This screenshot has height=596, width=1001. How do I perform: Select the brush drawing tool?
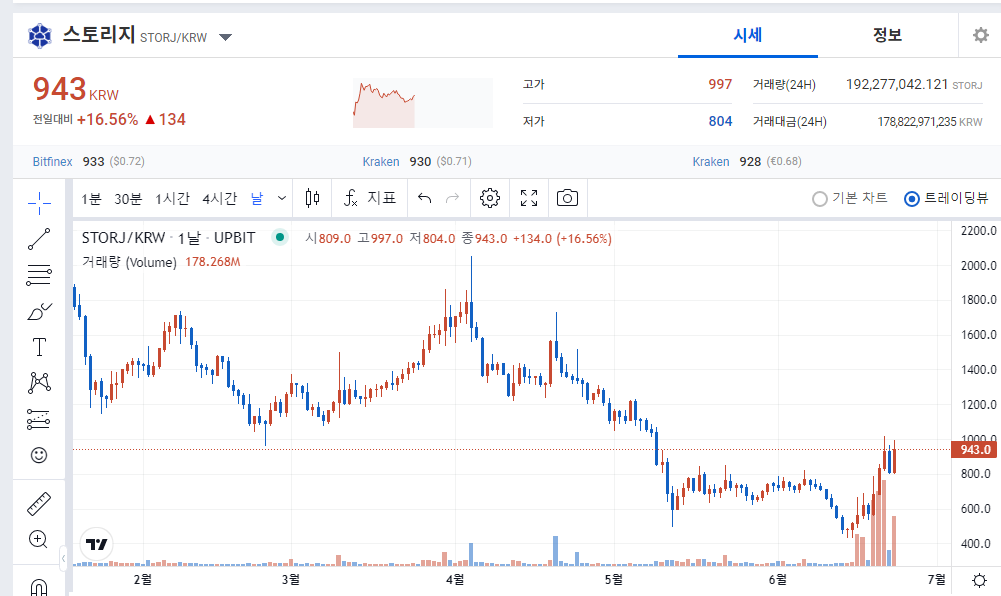[39, 311]
